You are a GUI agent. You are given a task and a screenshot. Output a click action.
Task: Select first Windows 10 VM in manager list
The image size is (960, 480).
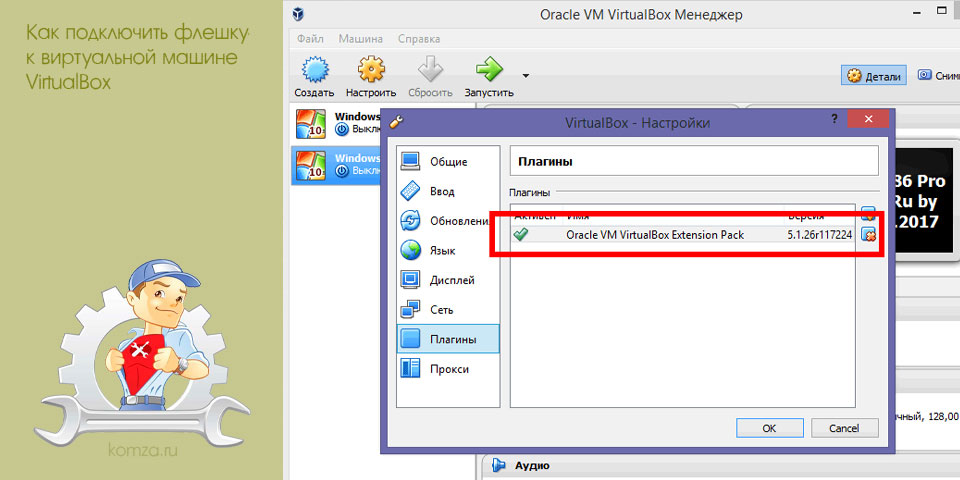336,123
